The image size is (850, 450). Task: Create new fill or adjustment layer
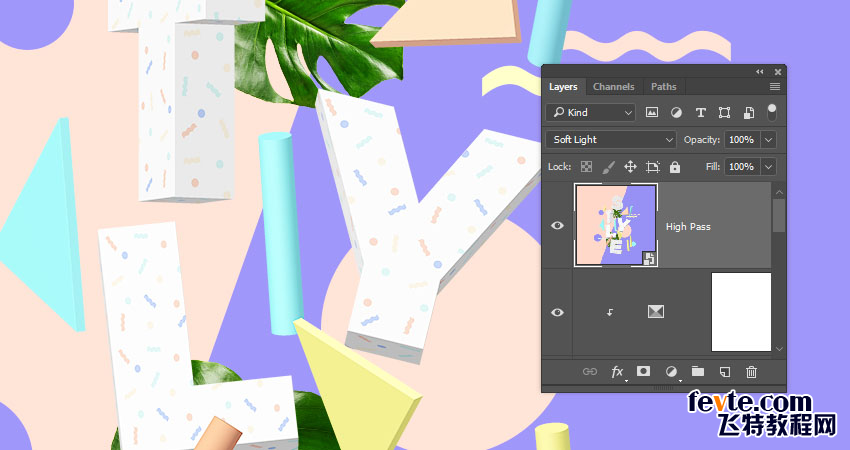(671, 372)
